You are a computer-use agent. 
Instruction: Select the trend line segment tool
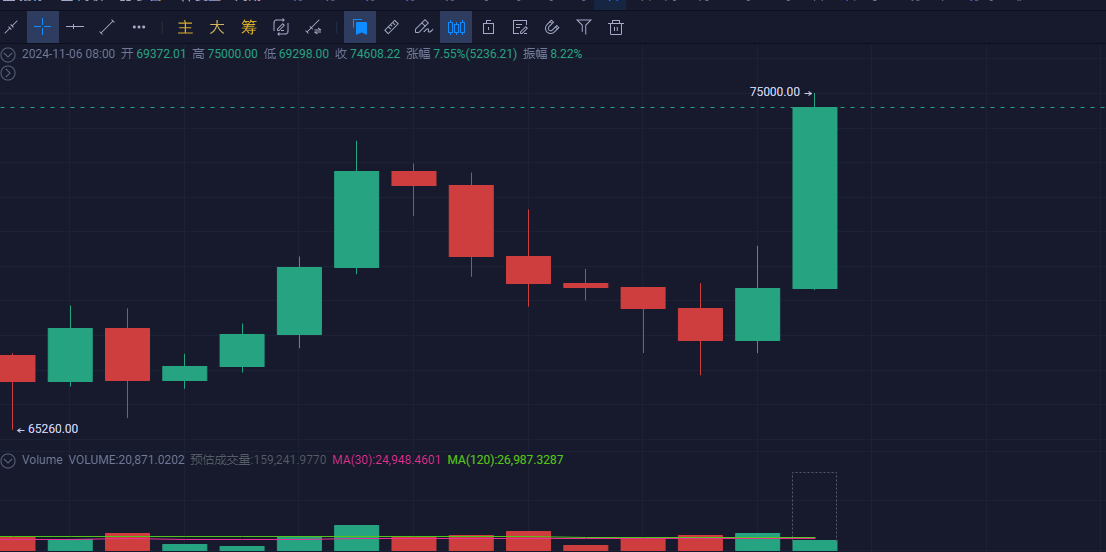click(x=107, y=27)
